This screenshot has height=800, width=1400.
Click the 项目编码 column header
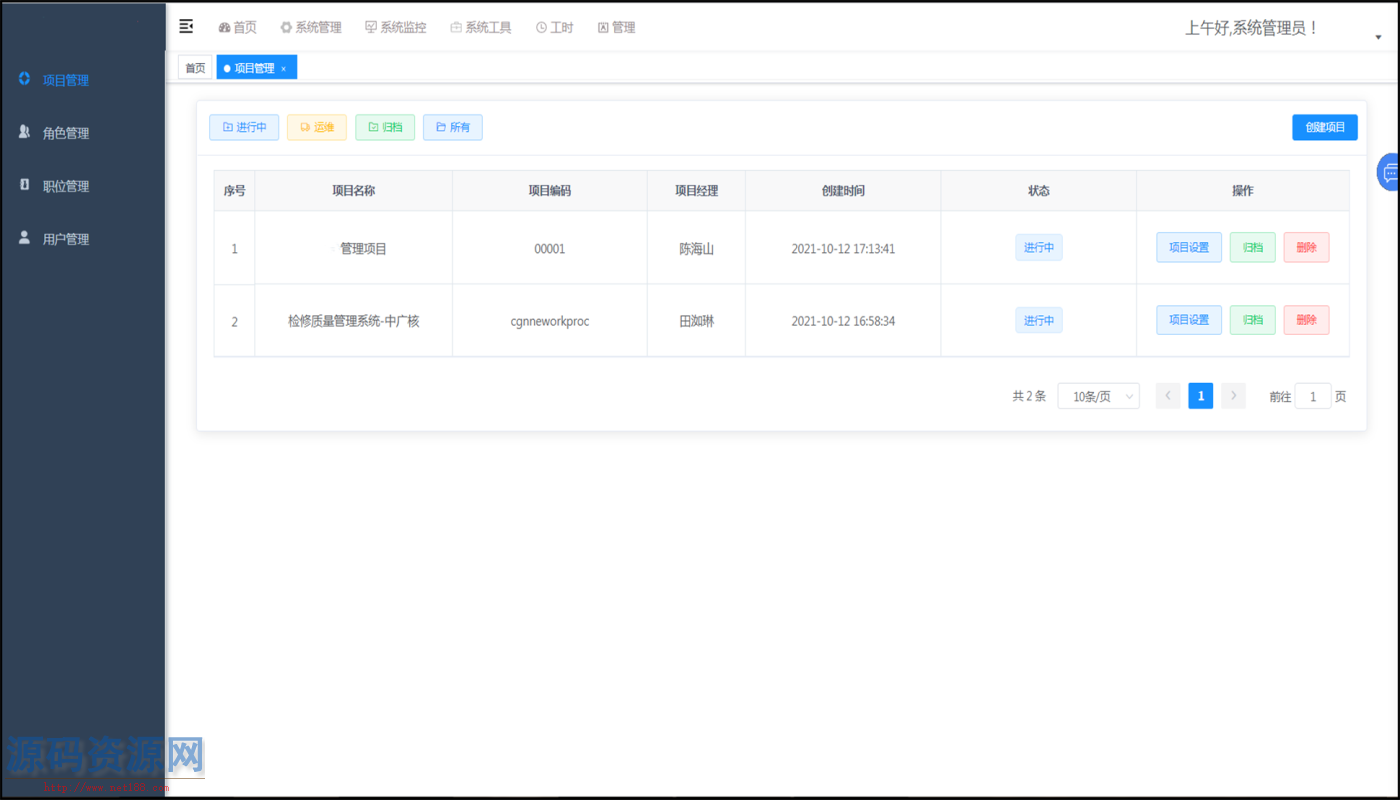tap(550, 191)
